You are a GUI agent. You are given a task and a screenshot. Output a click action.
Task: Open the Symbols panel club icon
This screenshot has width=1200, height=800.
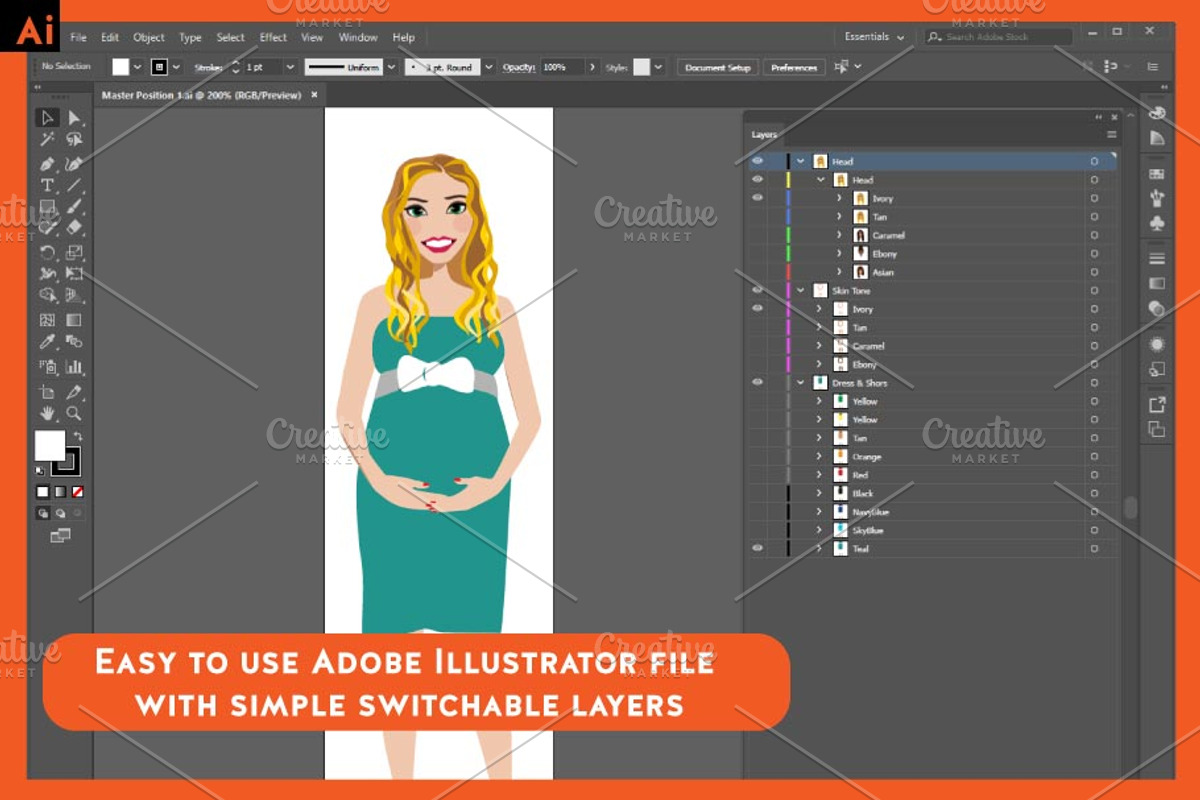click(1157, 223)
